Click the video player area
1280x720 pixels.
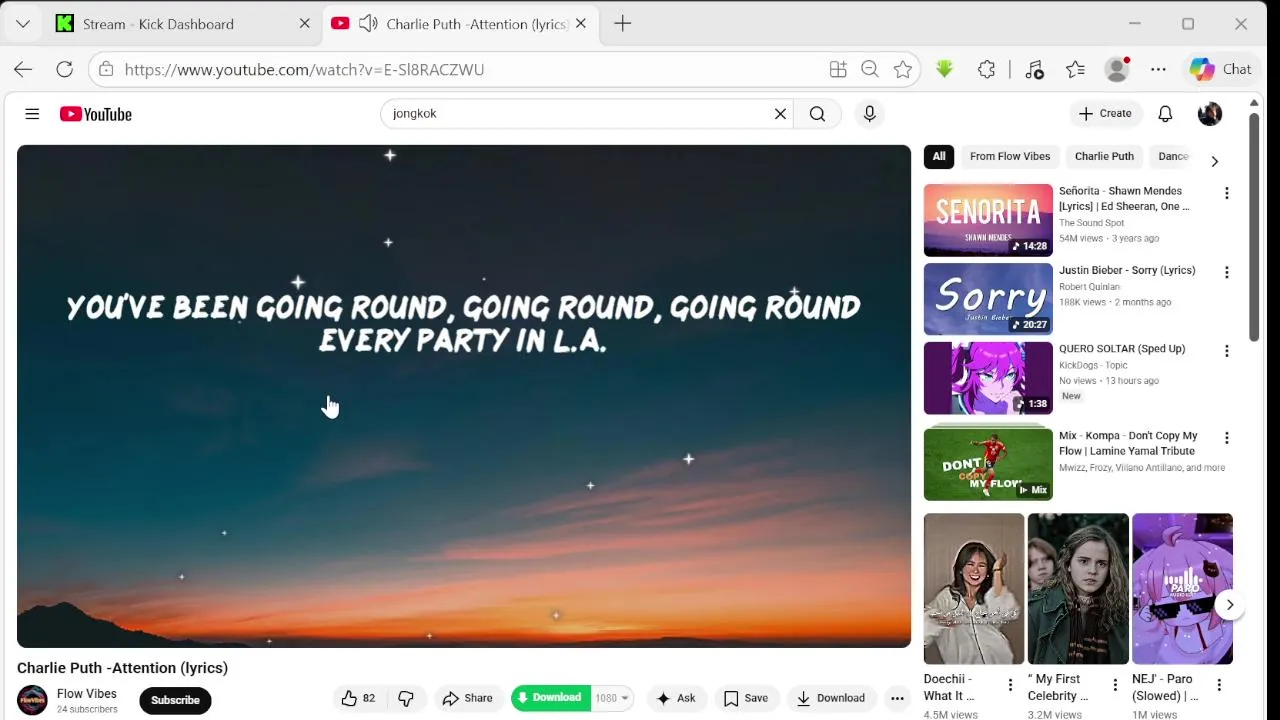[464, 396]
